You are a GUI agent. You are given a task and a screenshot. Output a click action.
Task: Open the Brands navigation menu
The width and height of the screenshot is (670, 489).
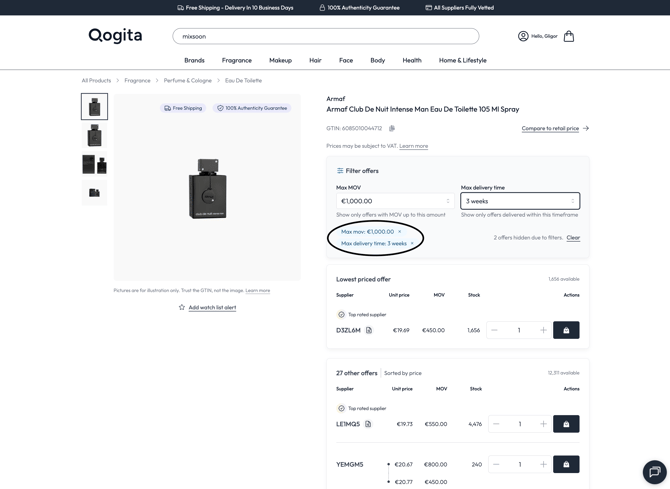point(194,60)
